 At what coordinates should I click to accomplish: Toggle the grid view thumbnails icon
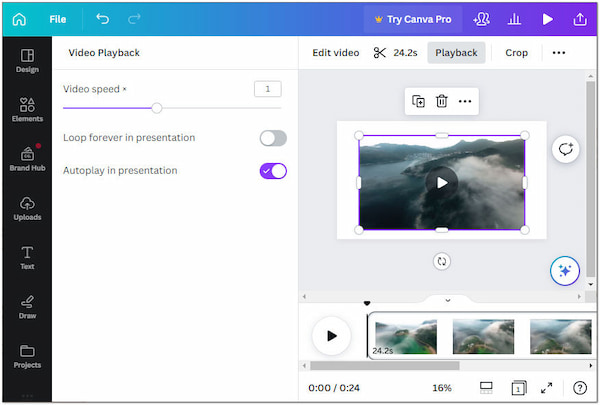[486, 388]
